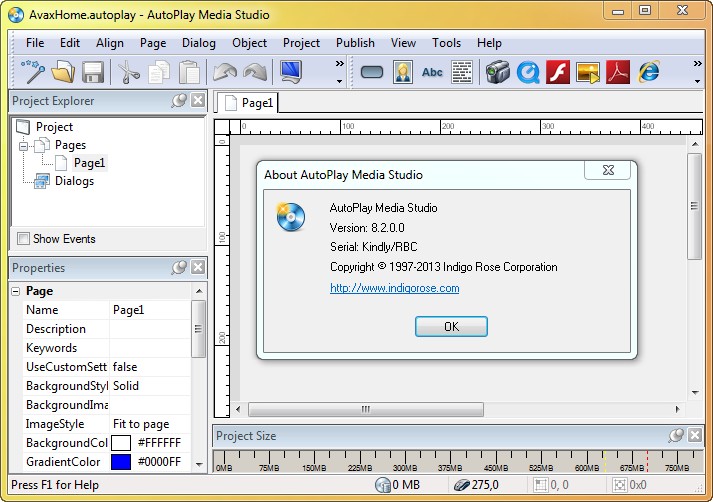Open the Tools menu
The width and height of the screenshot is (713, 502).
pos(446,43)
